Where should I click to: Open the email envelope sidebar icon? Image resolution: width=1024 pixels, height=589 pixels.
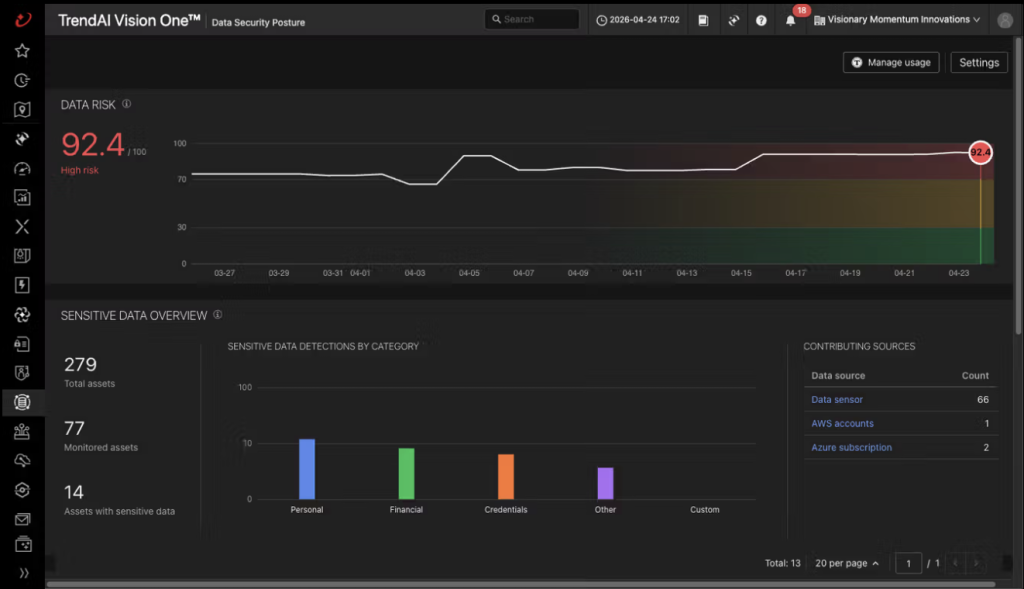pyautogui.click(x=22, y=519)
